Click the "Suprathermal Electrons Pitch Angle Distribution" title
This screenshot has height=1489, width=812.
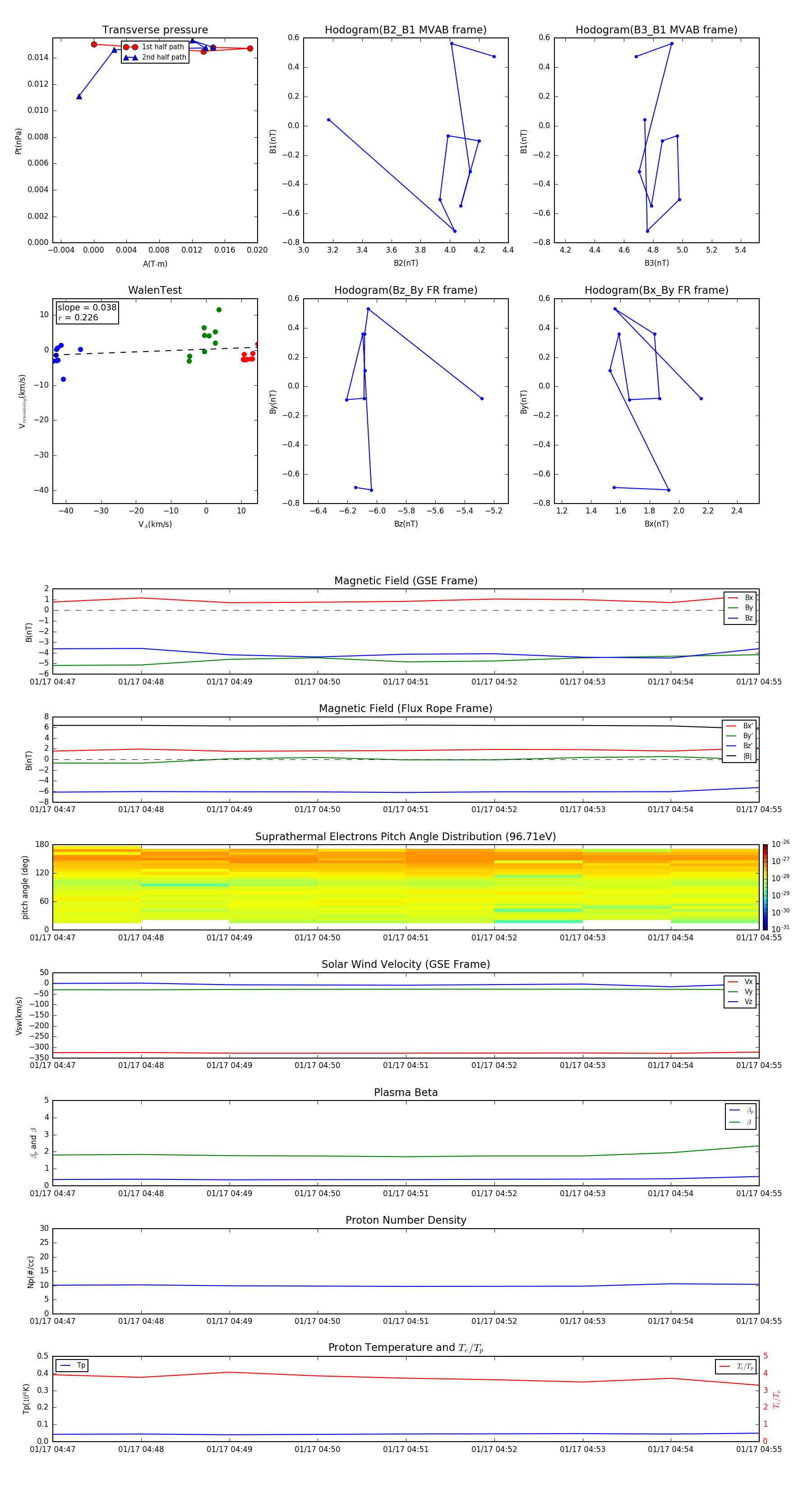pos(405,837)
